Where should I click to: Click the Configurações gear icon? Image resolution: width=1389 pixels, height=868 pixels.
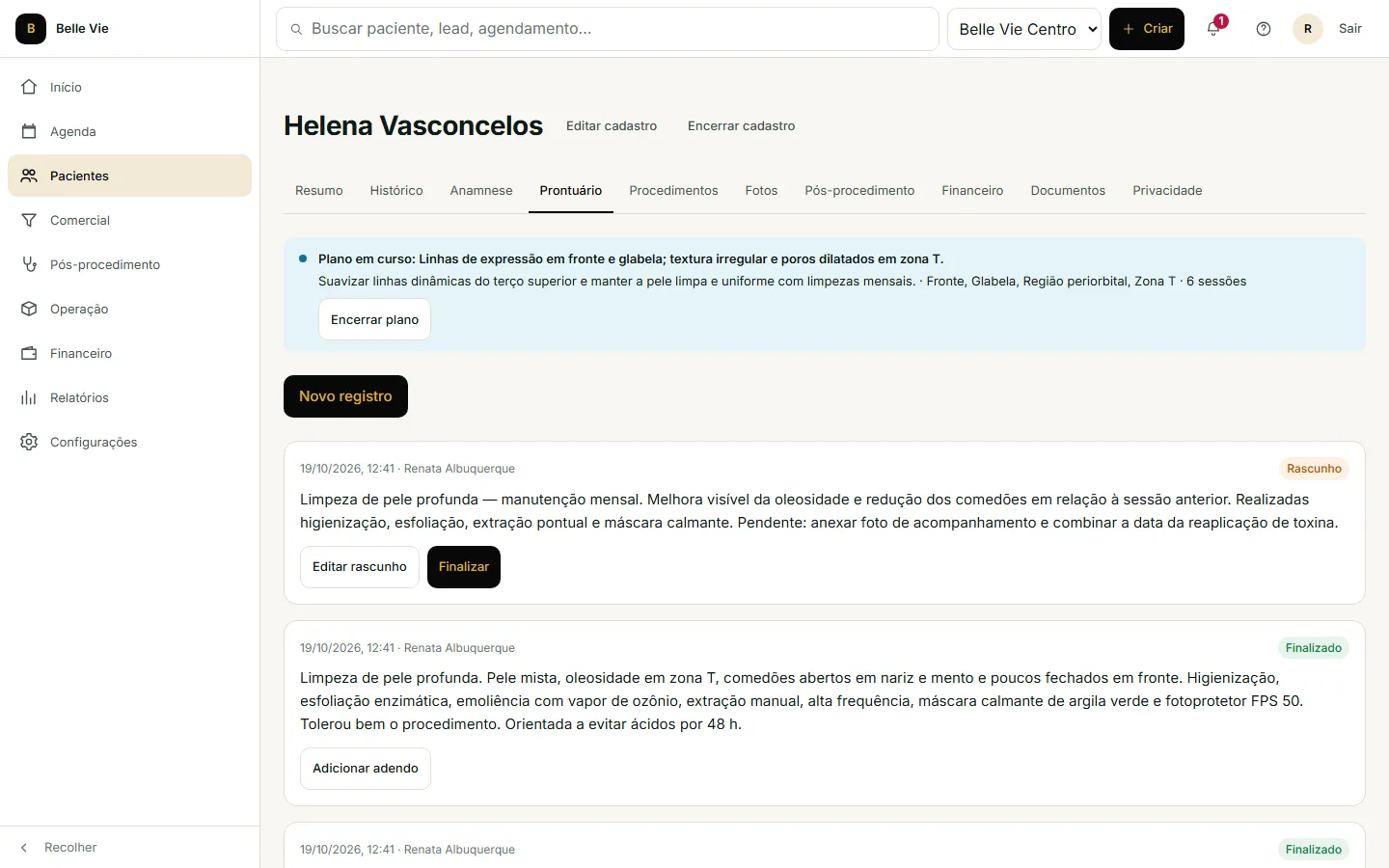(29, 442)
